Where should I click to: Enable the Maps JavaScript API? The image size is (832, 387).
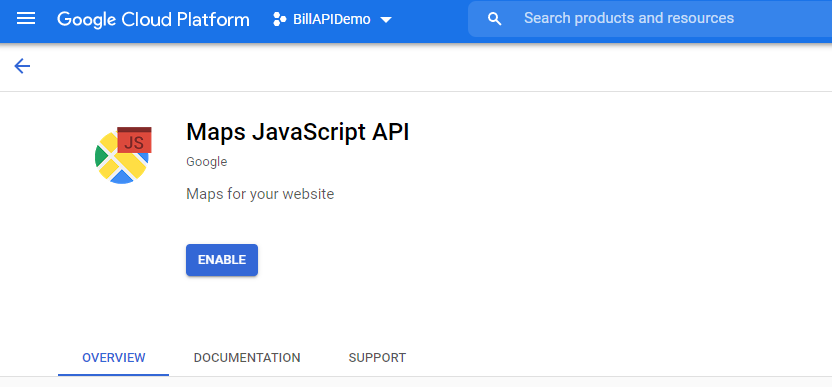pos(222,260)
